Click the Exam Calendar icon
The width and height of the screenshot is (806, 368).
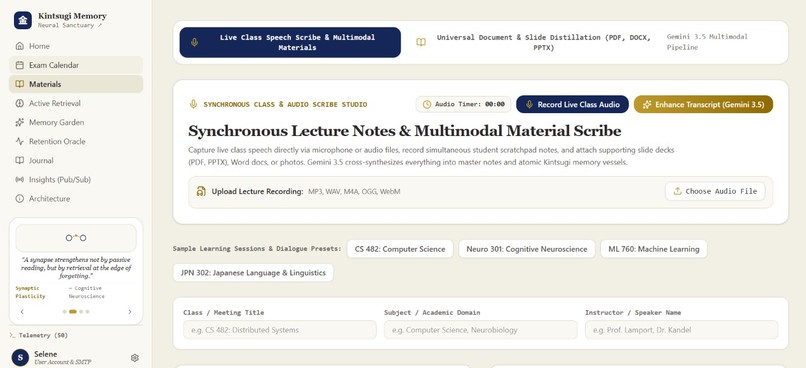pos(20,65)
